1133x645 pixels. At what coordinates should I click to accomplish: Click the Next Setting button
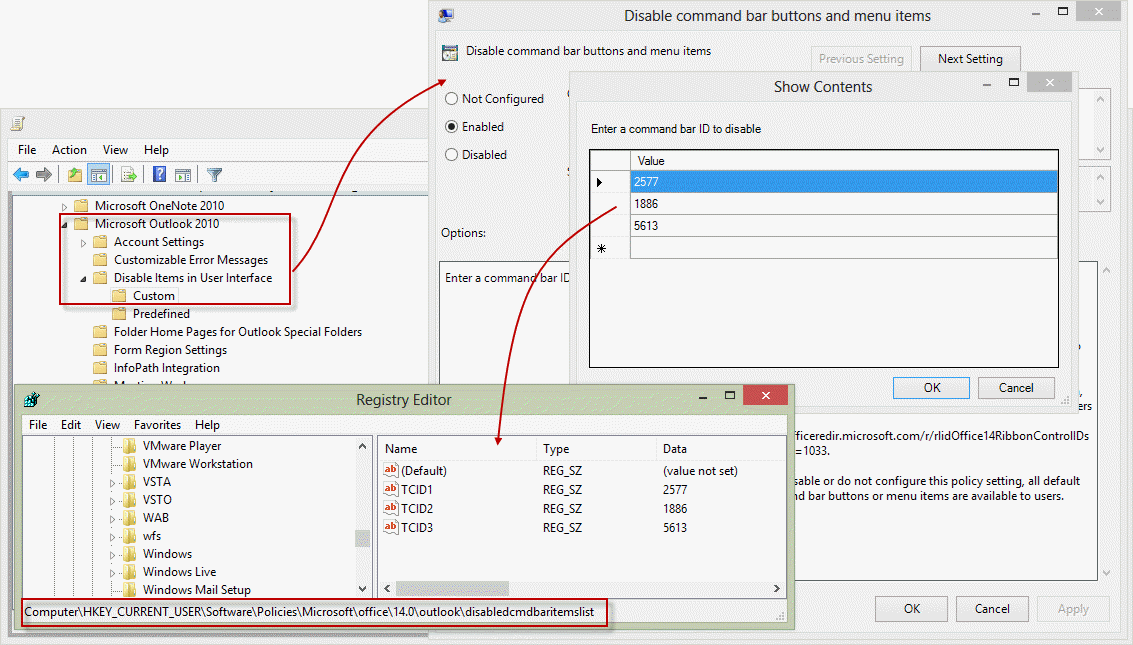click(x=970, y=59)
